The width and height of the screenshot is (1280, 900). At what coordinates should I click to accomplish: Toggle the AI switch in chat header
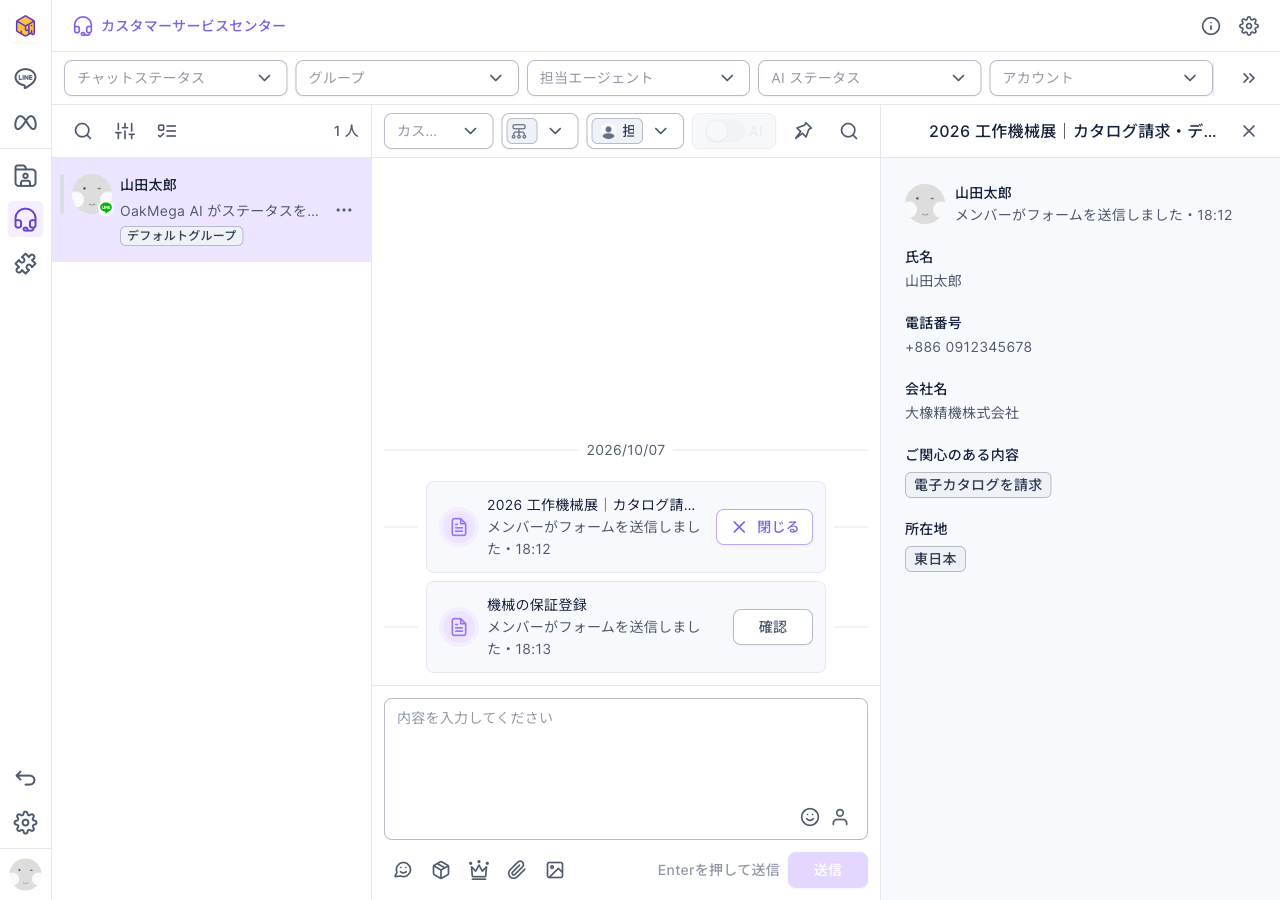725,131
